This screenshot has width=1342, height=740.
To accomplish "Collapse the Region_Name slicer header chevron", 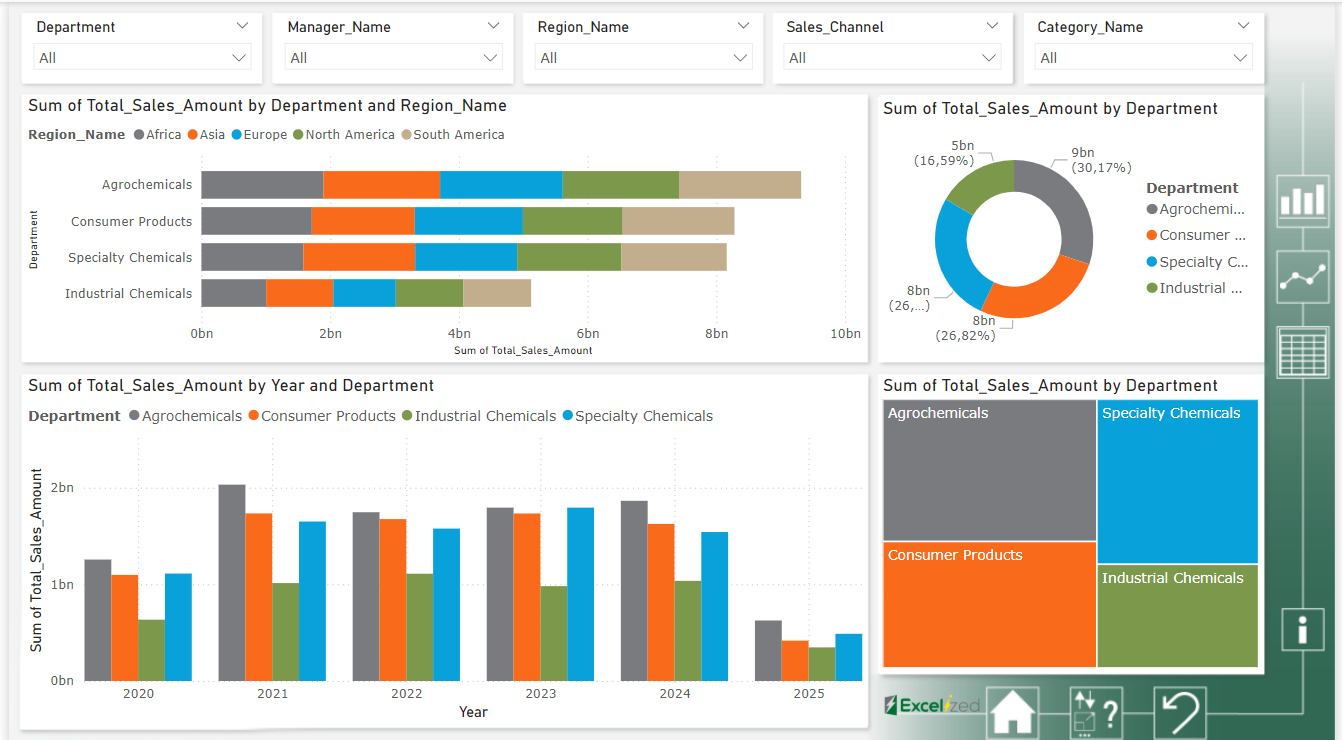I will tap(743, 26).
